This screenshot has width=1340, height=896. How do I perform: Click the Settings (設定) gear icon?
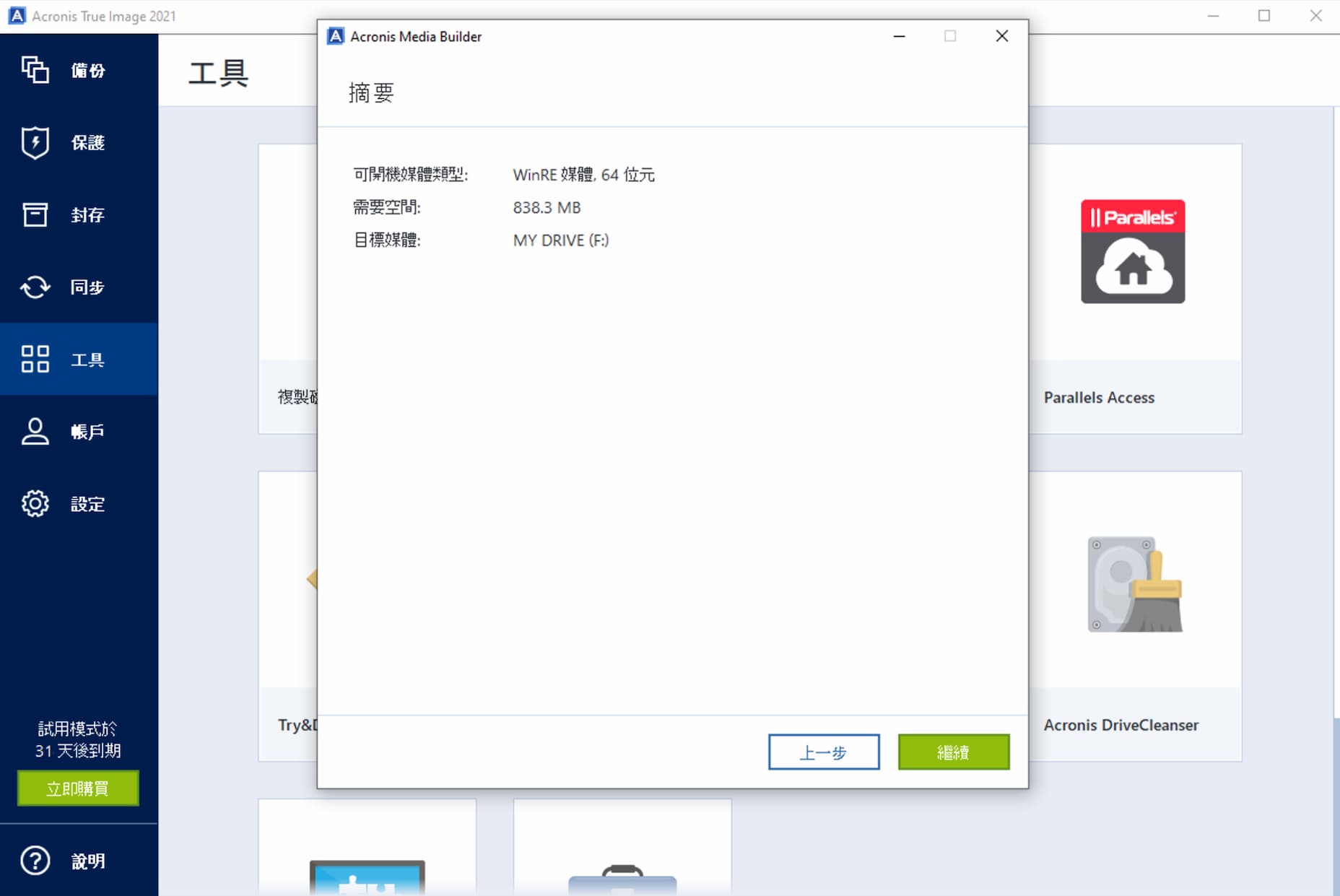pos(35,503)
